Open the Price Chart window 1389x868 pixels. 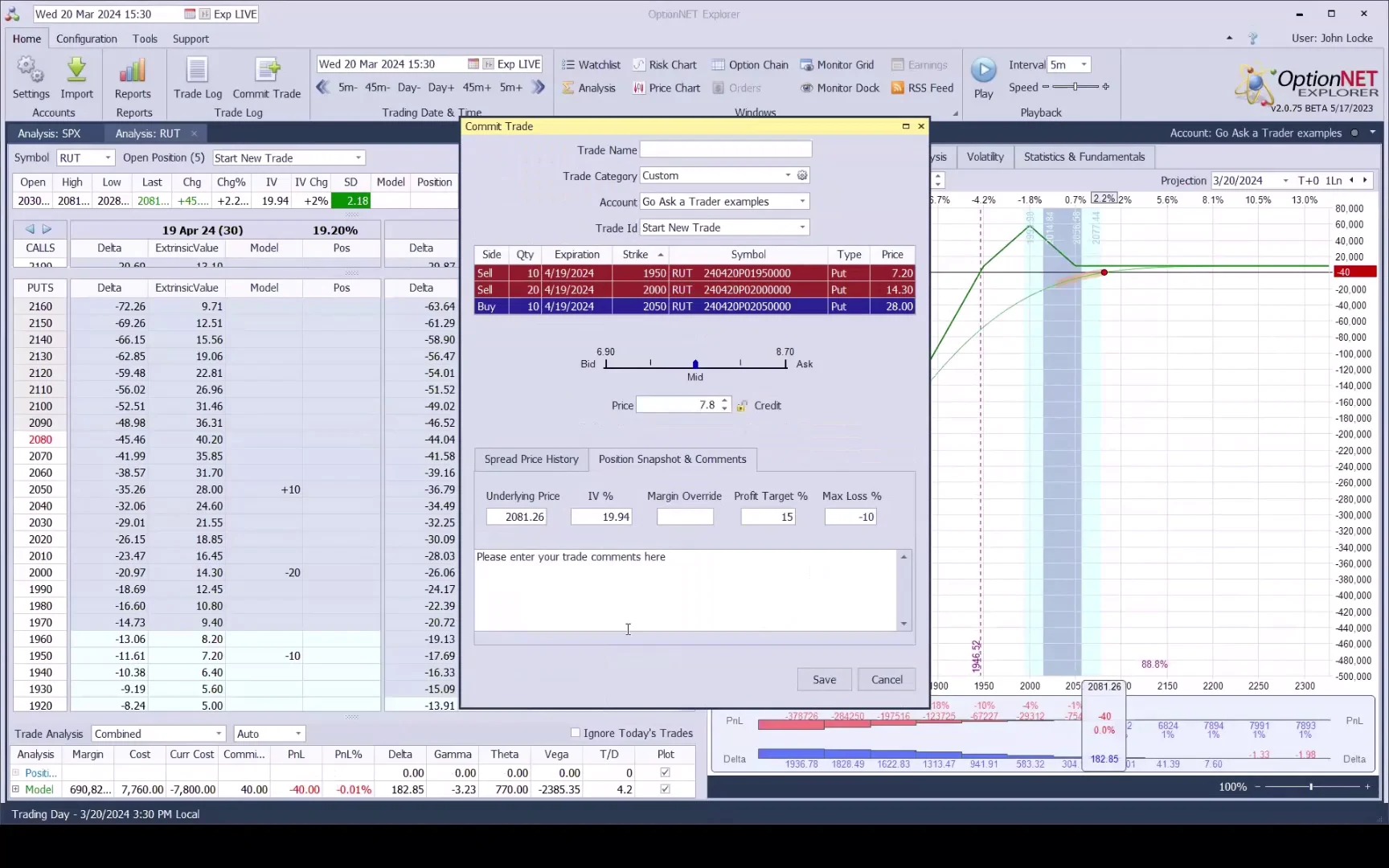pyautogui.click(x=666, y=88)
